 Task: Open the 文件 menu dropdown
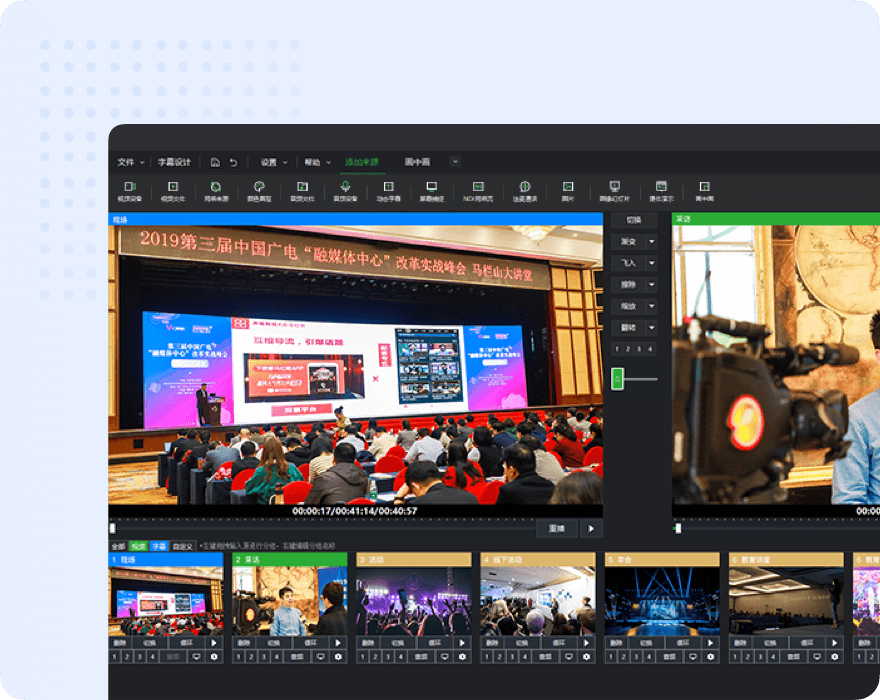coord(130,162)
